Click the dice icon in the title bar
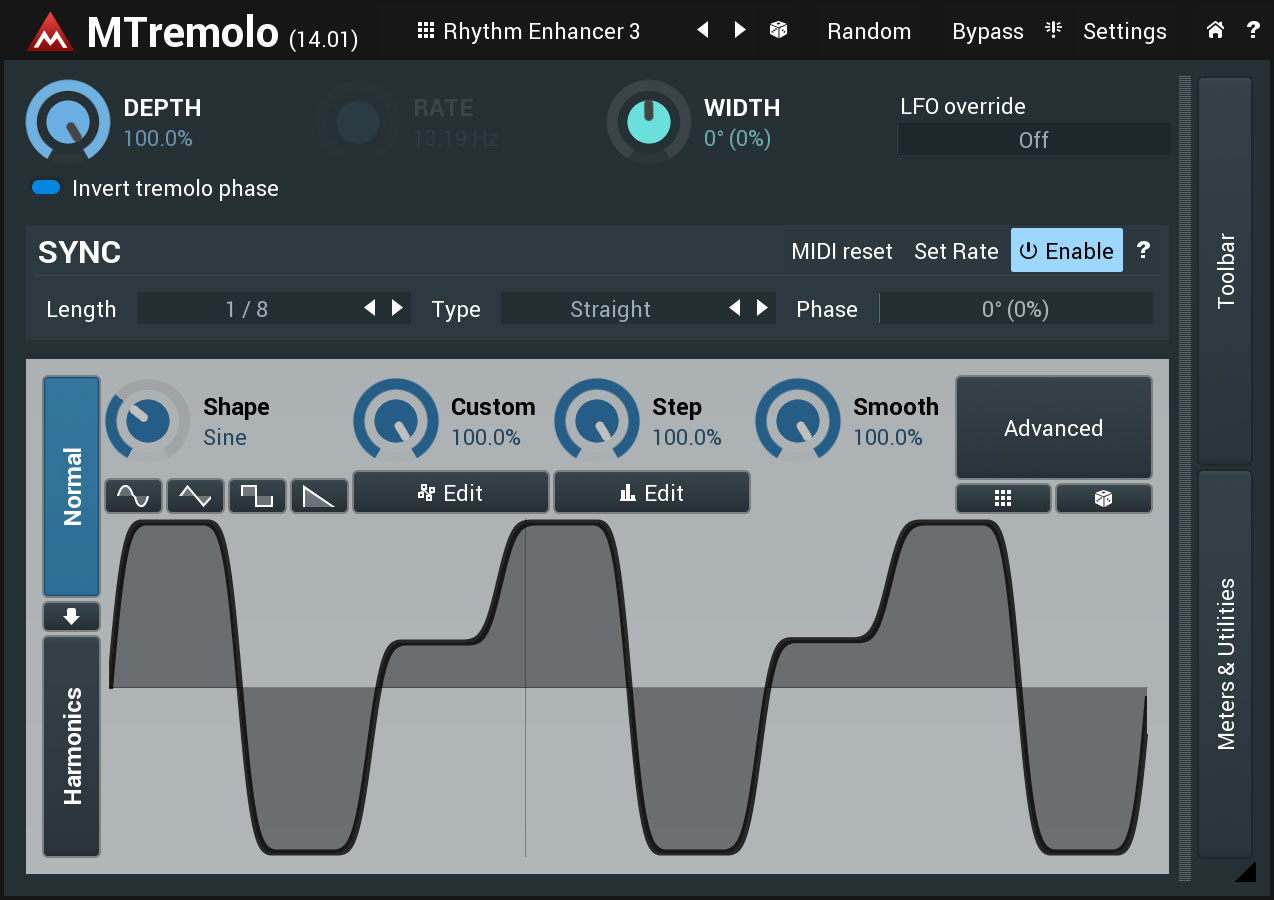Viewport: 1274px width, 900px height. pos(777,31)
